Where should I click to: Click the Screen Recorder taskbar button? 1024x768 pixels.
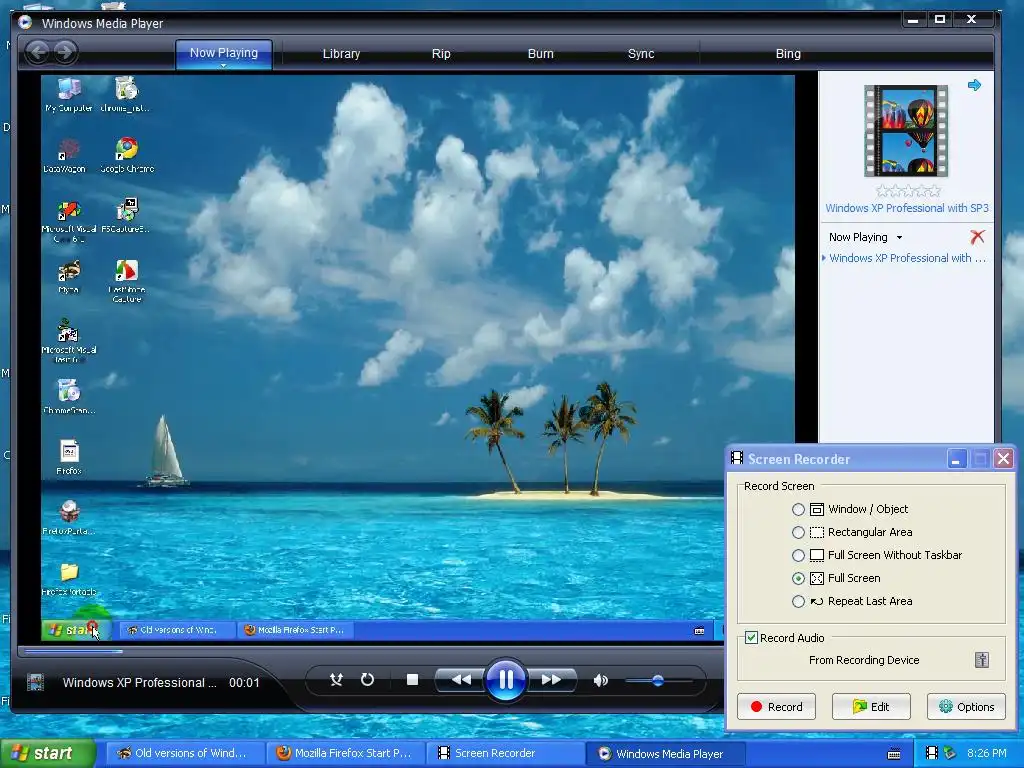pyautogui.click(x=505, y=753)
